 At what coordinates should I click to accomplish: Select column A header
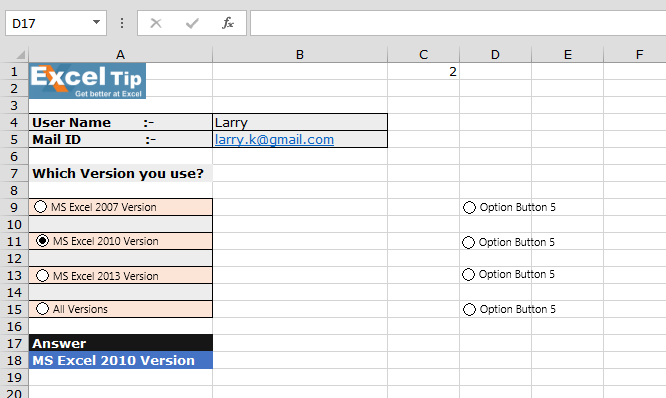(121, 54)
